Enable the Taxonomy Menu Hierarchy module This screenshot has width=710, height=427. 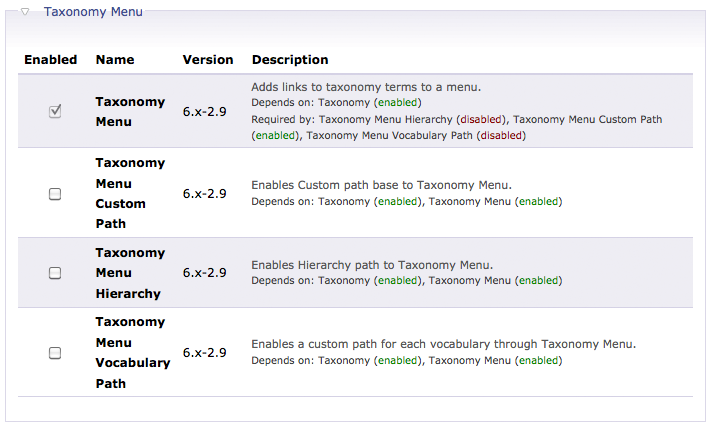point(55,273)
